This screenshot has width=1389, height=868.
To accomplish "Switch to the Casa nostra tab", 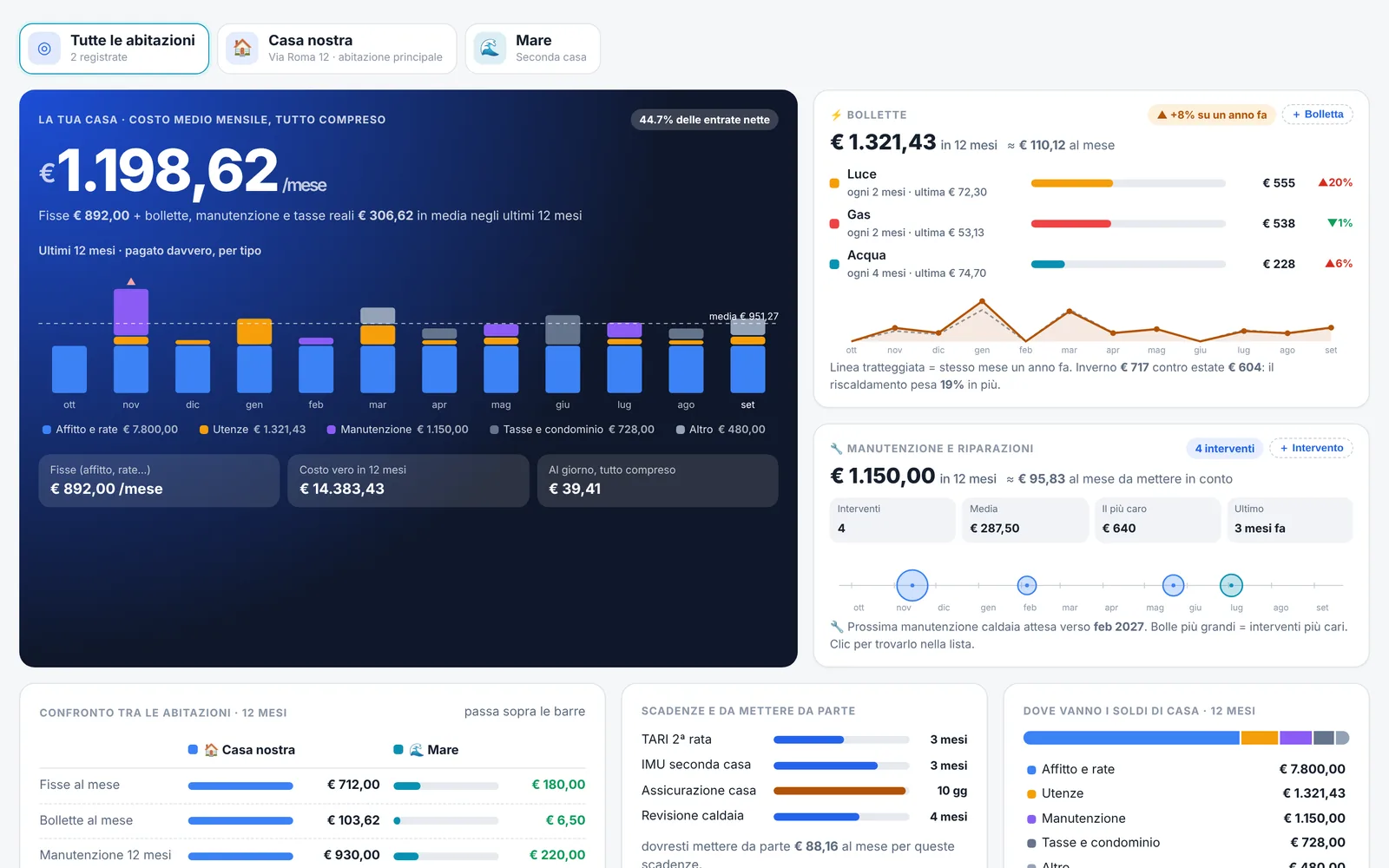I will pyautogui.click(x=337, y=49).
